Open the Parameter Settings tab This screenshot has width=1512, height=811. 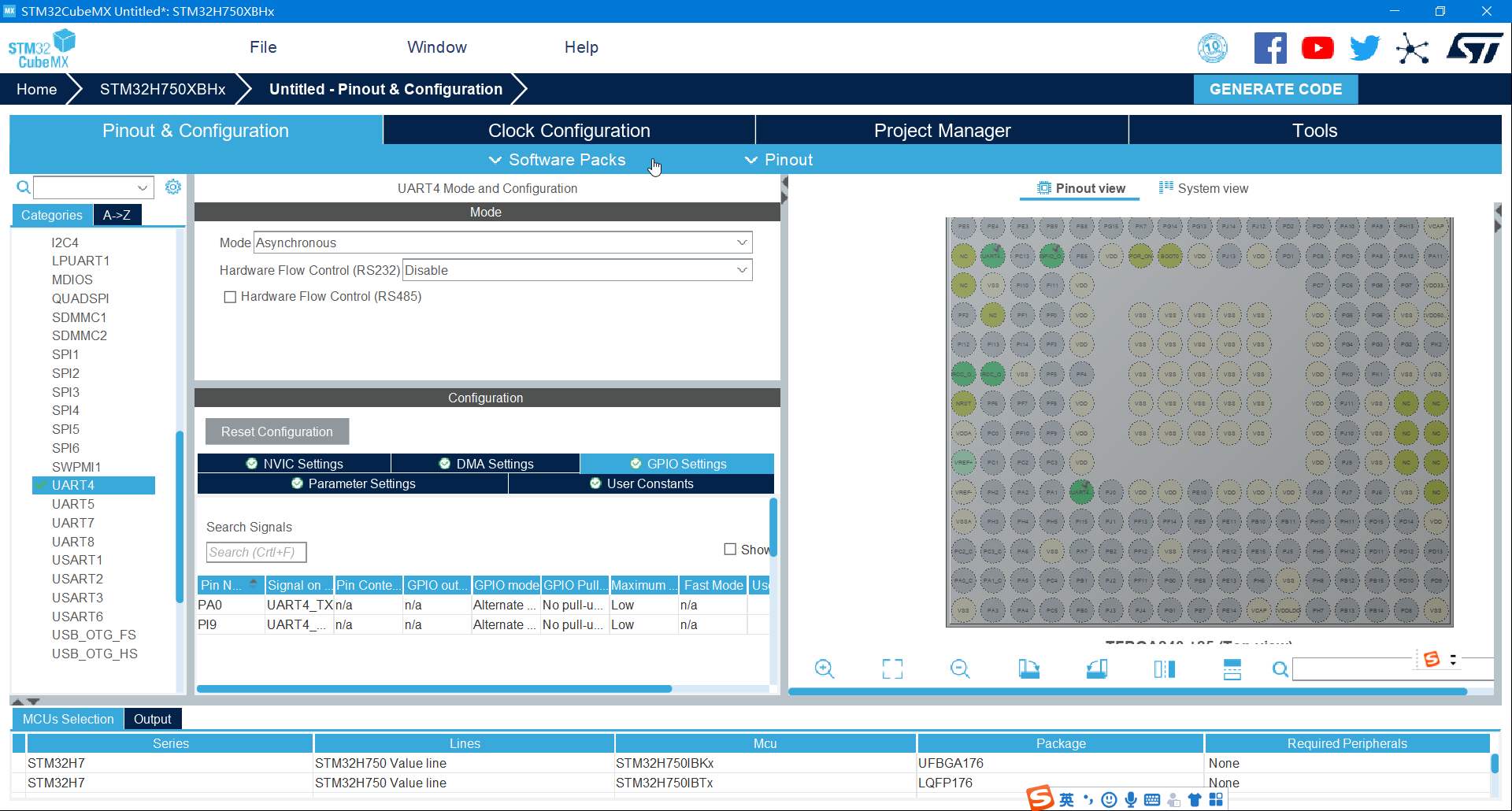[353, 483]
